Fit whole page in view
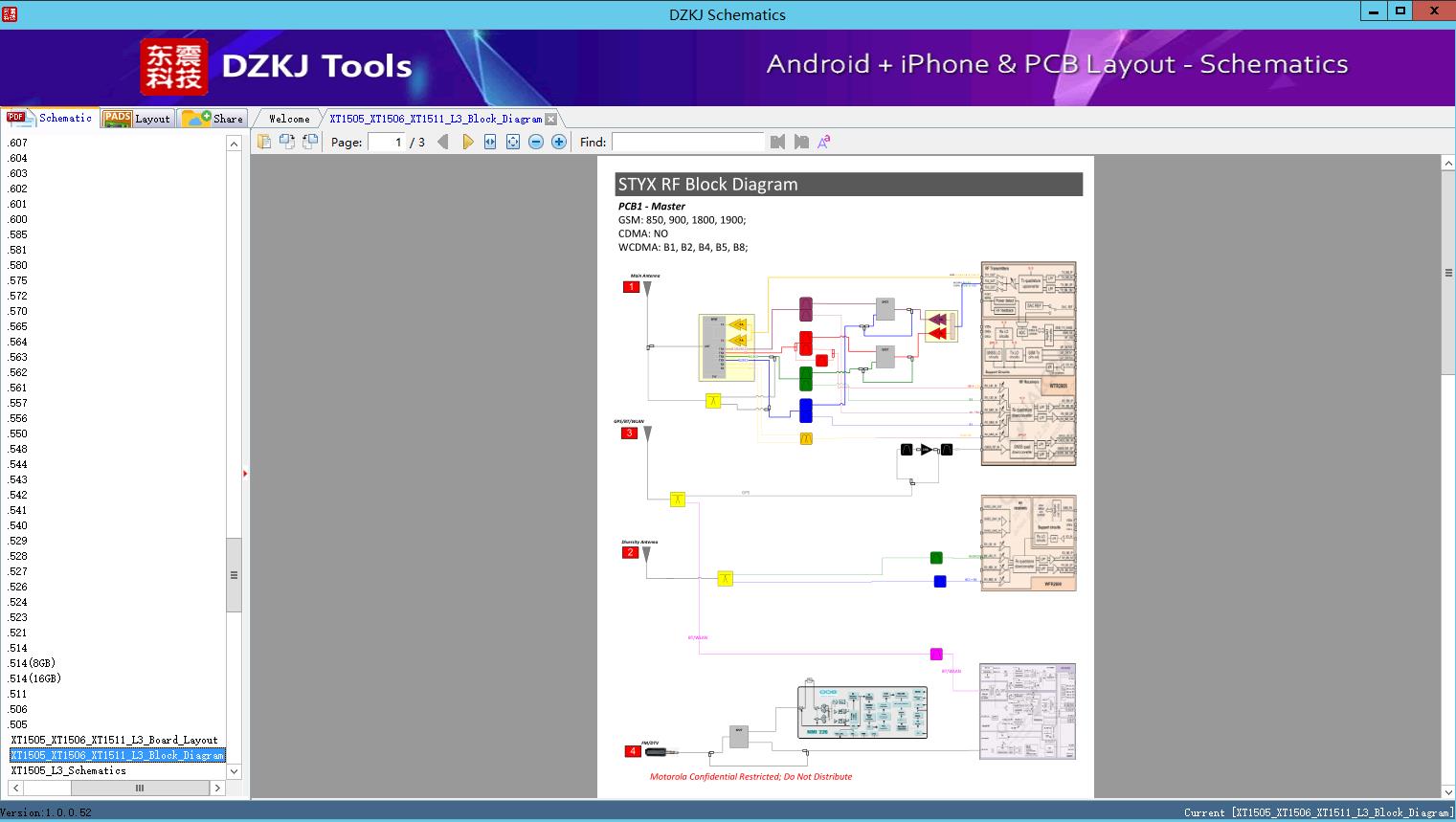 tap(513, 142)
